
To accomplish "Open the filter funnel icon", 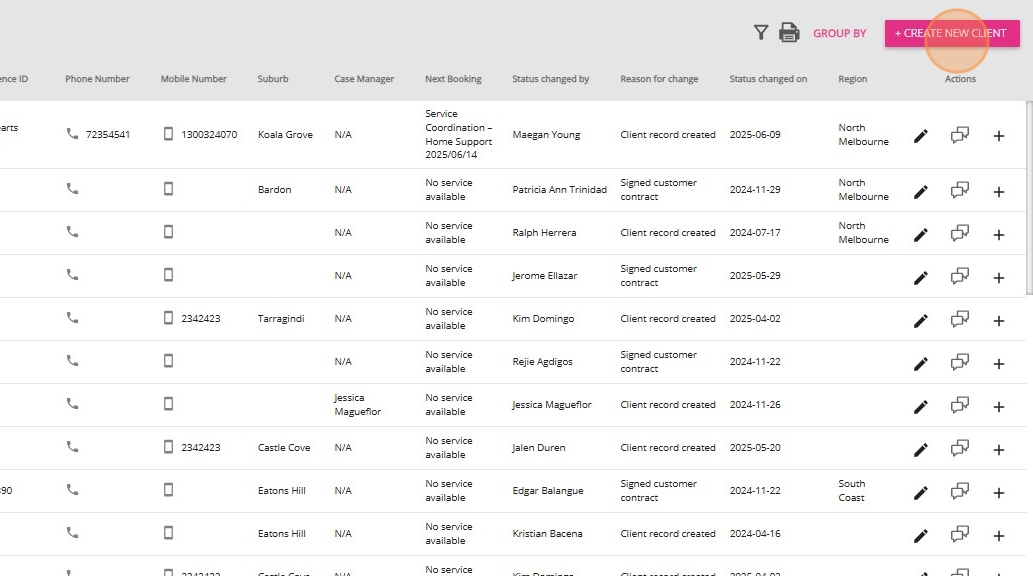I will coord(761,32).
